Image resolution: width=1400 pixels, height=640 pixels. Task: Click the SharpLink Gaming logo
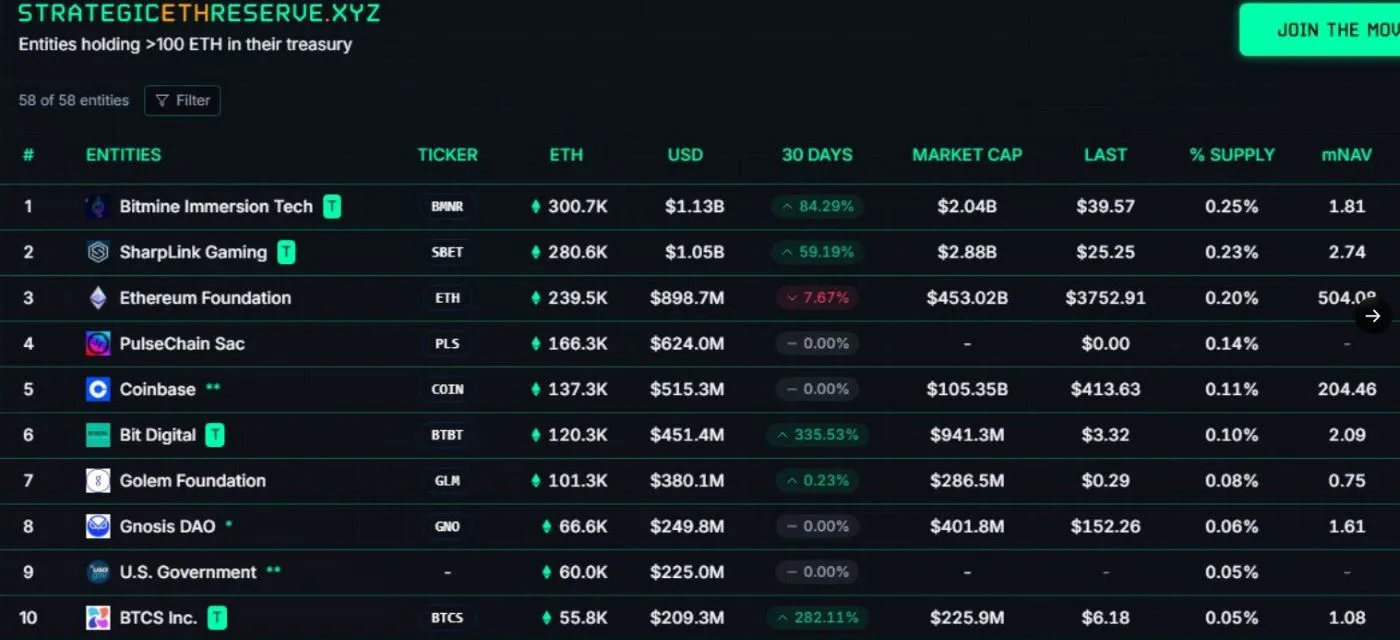97,252
